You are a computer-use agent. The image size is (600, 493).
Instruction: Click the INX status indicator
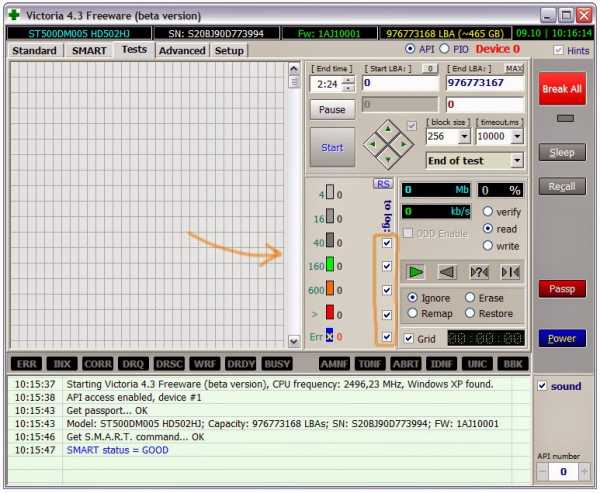[62, 364]
